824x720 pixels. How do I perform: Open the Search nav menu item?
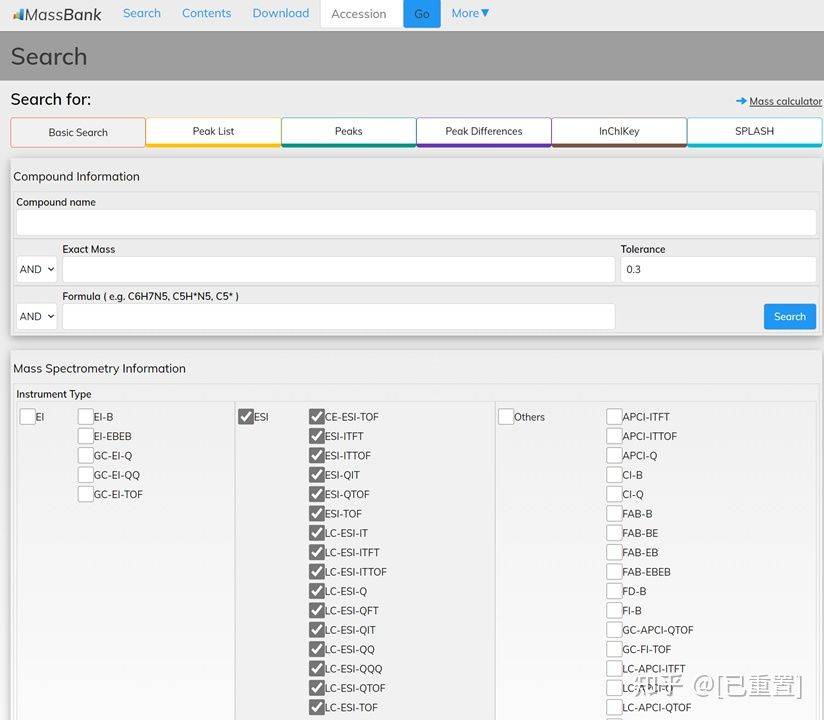(x=142, y=14)
